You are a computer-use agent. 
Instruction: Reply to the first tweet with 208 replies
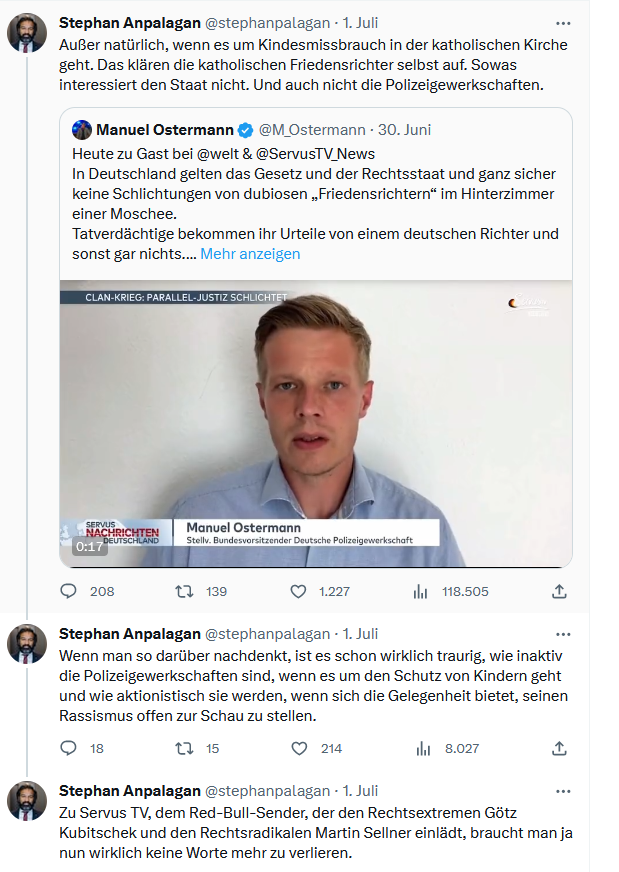pyautogui.click(x=68, y=591)
